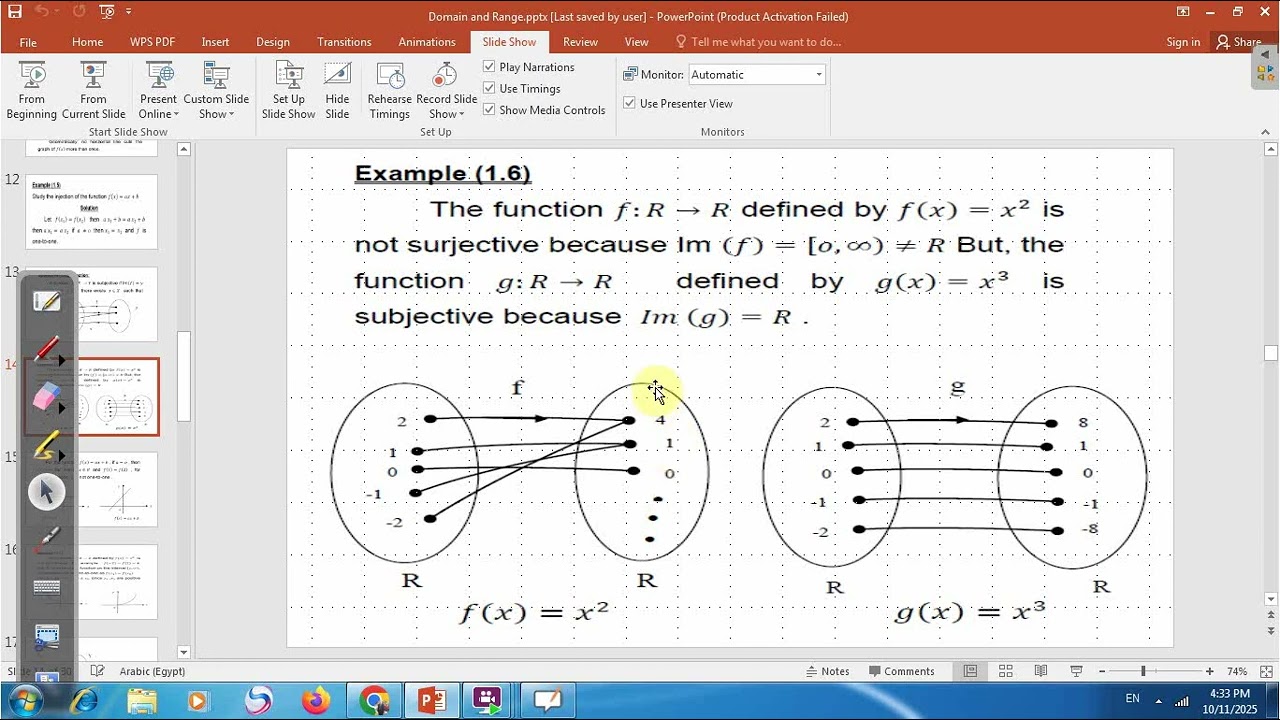This screenshot has height=720, width=1280.
Task: Launch Rehearse Timings
Action: [389, 90]
